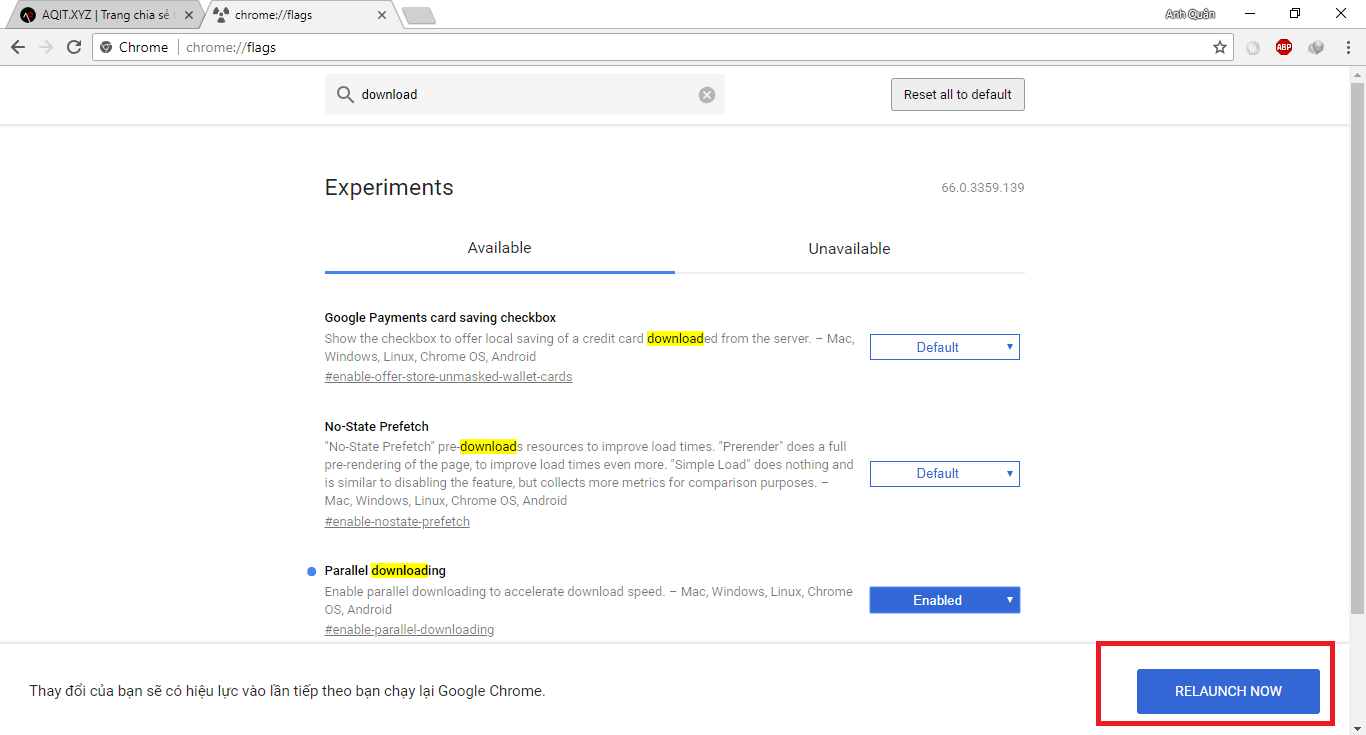This screenshot has height=735, width=1366.
Task: Open the Available experiments tab
Action: coord(500,248)
